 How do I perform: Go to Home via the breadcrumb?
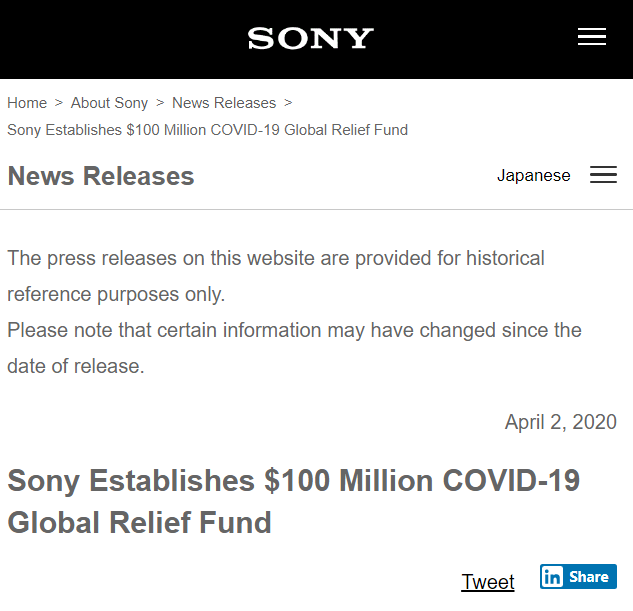(x=27, y=103)
